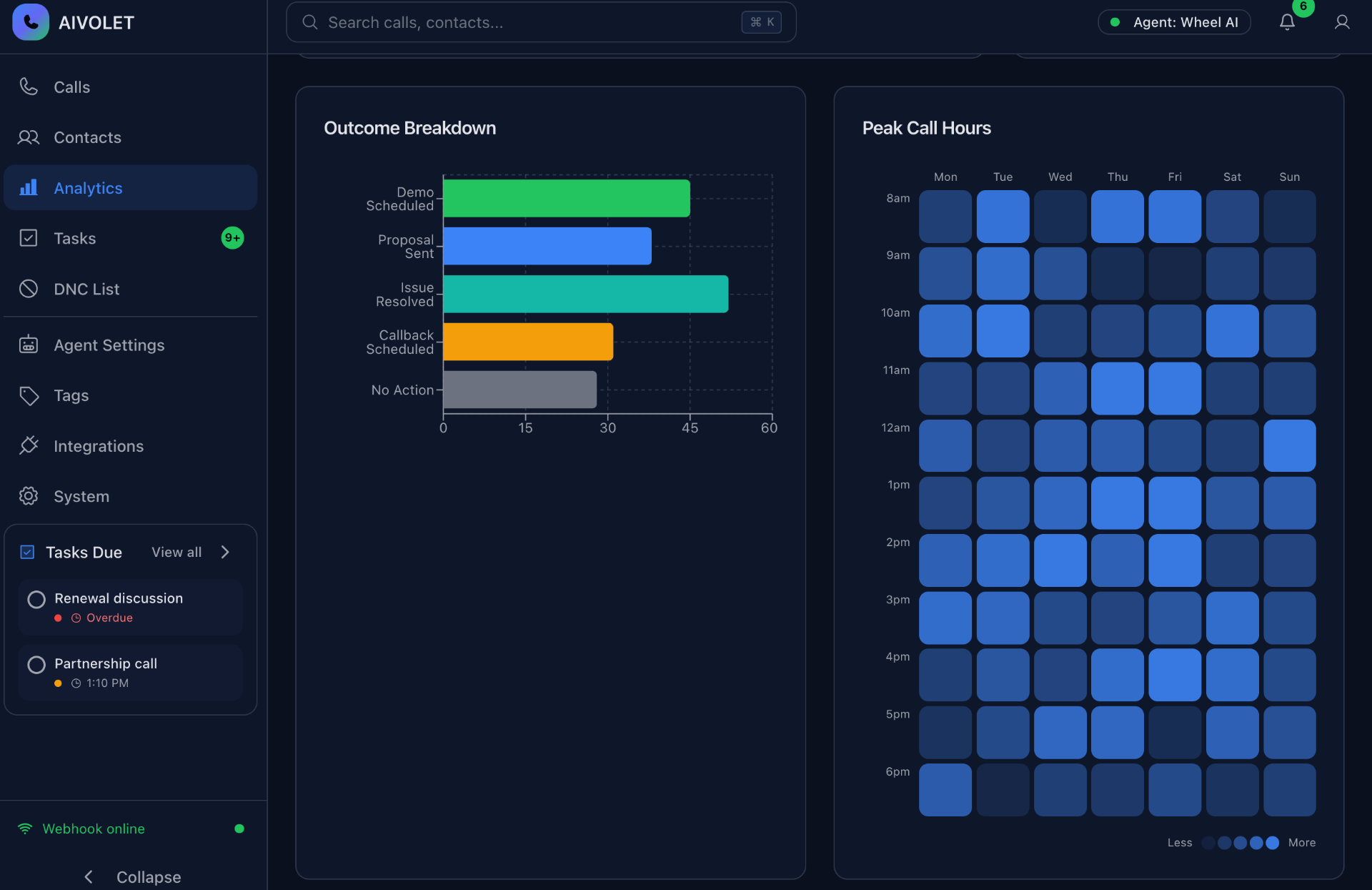Click the Calls phone icon in sidebar
Screen dimensions: 1372x890
point(29,86)
